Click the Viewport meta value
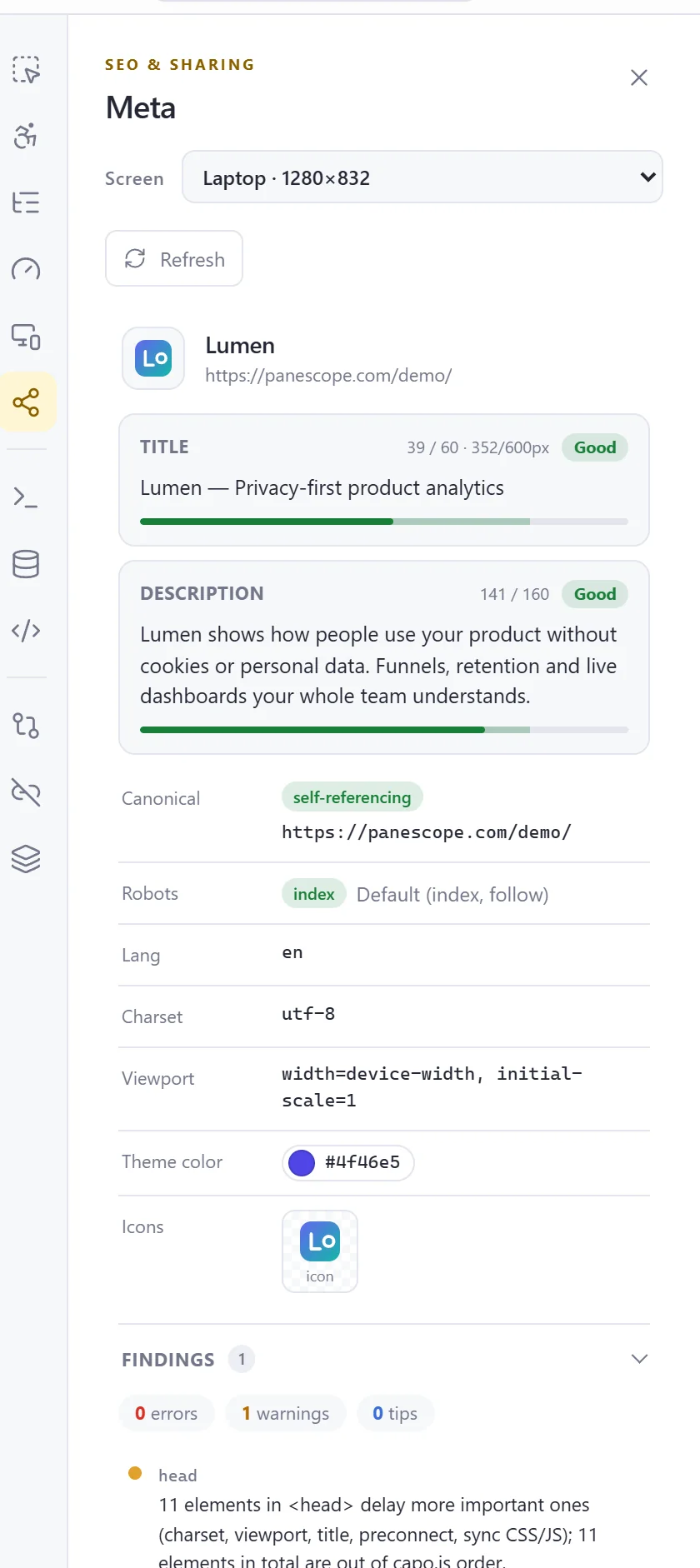 click(x=432, y=1087)
